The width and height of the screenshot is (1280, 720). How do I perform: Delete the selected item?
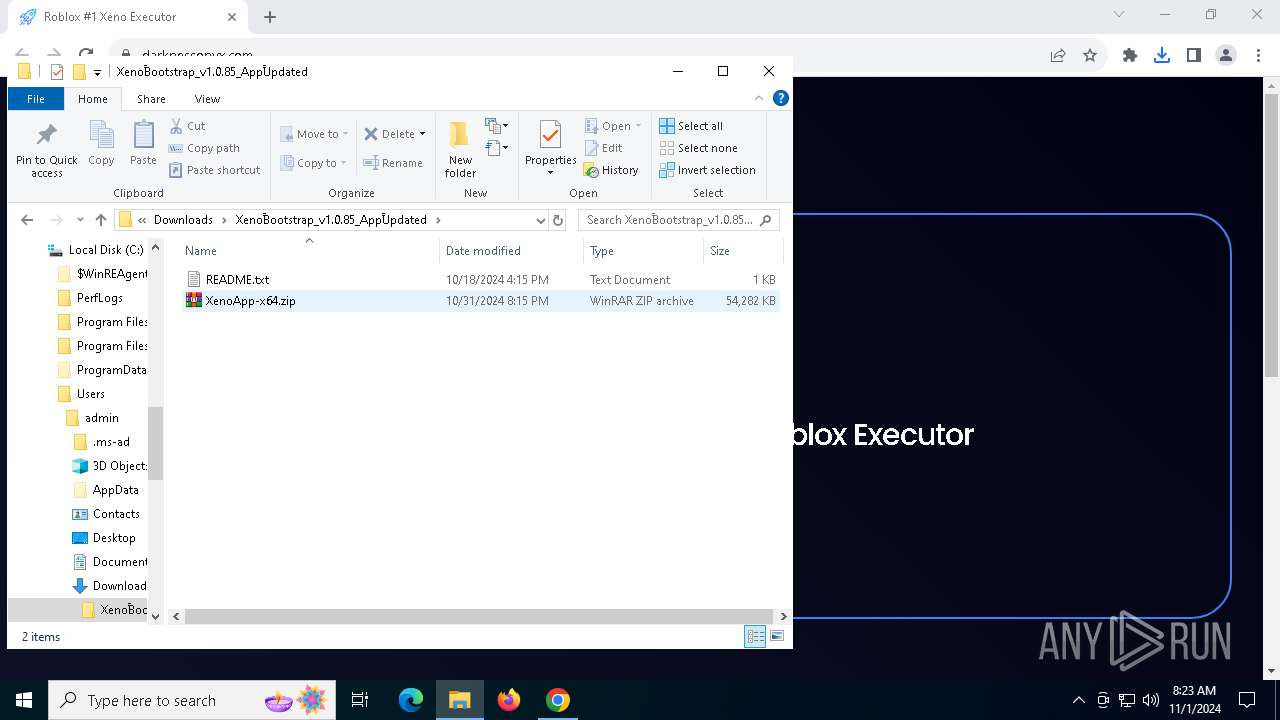point(389,134)
